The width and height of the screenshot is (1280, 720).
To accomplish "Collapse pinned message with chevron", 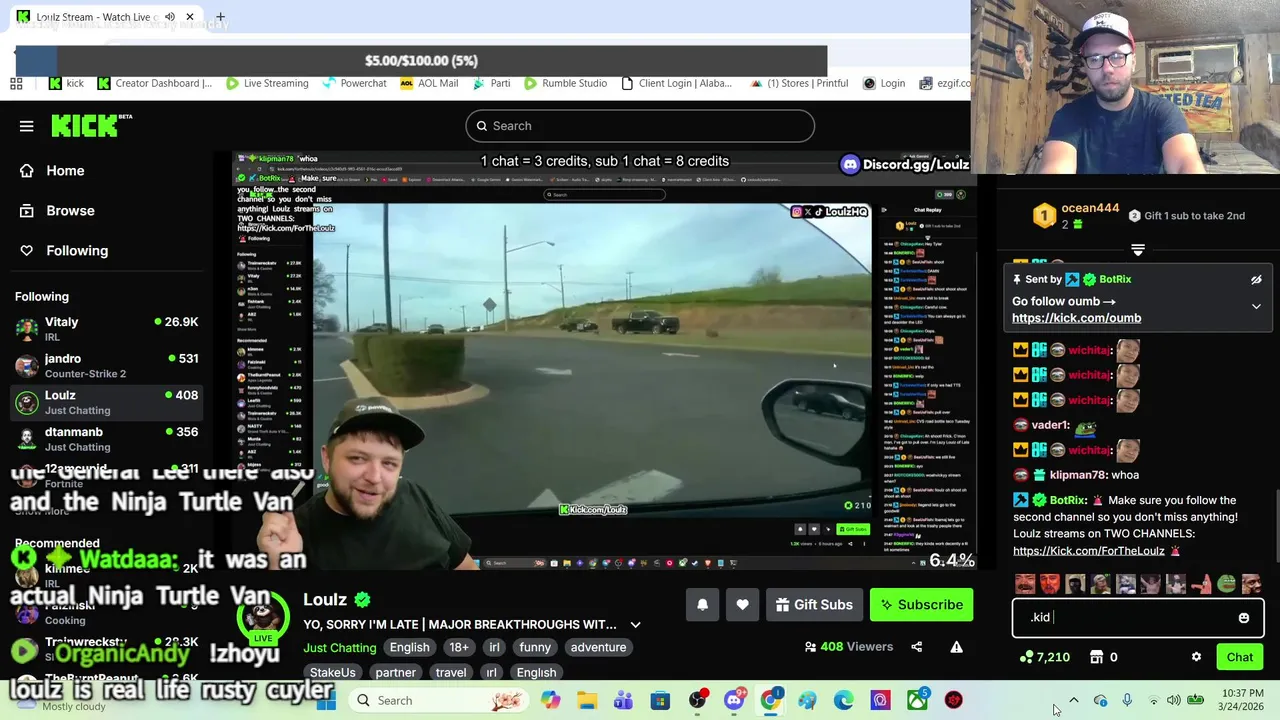I will click(x=1256, y=307).
